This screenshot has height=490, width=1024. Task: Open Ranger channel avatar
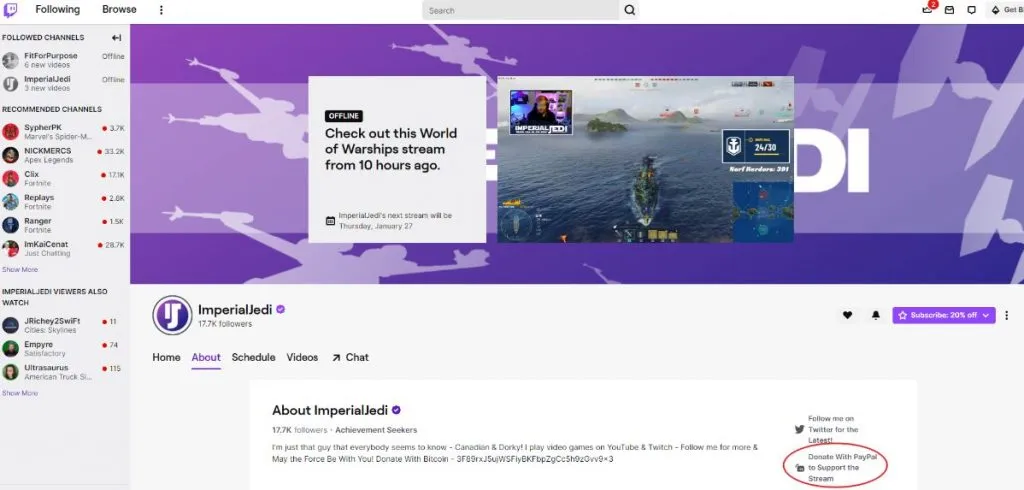click(x=10, y=225)
